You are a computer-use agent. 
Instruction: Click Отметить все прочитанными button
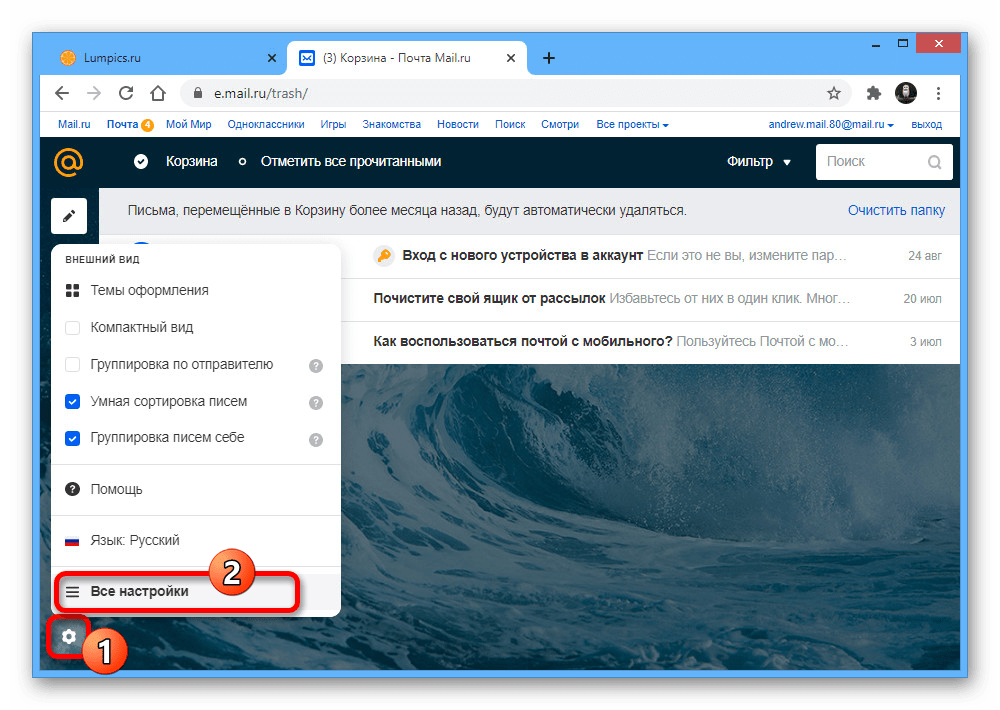(x=350, y=162)
